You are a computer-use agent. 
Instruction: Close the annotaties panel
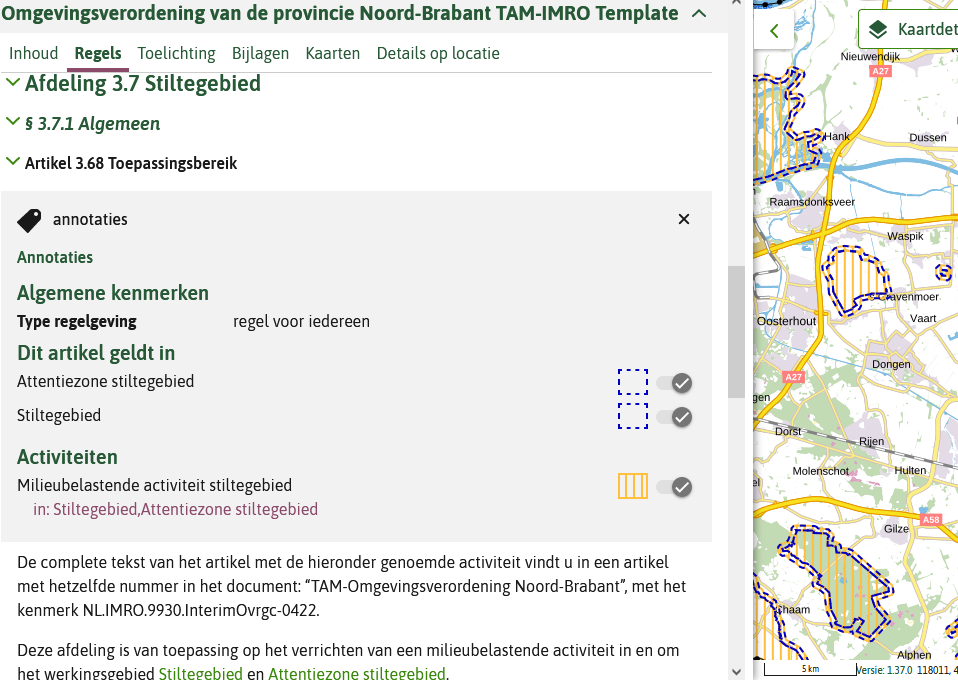[684, 219]
